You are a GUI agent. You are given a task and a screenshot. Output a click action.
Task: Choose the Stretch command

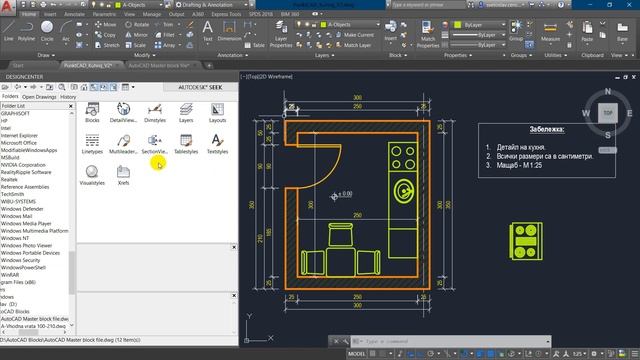[x=107, y=45]
